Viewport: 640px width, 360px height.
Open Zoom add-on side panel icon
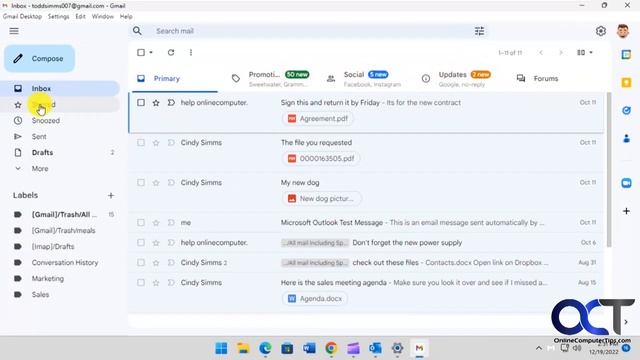tap(627, 183)
